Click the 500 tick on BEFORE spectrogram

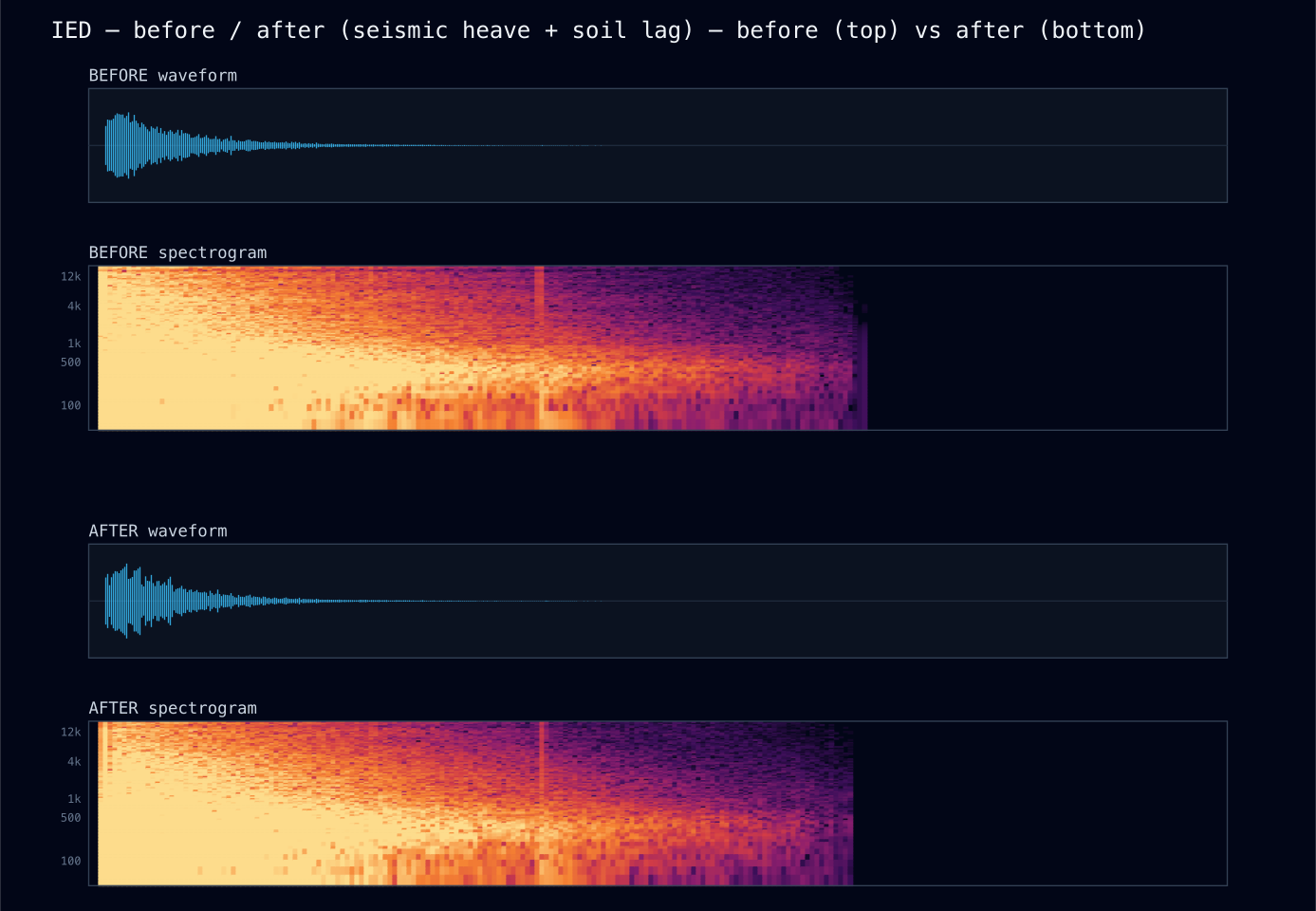coord(71,363)
